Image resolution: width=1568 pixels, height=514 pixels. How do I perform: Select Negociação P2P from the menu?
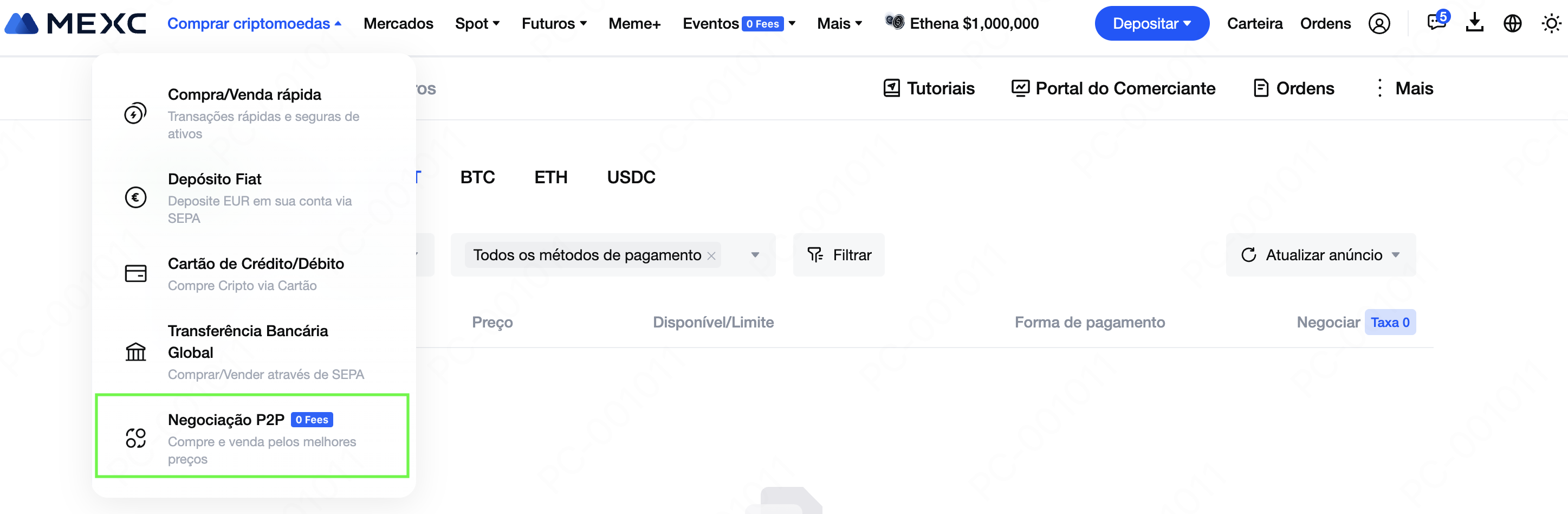(252, 435)
